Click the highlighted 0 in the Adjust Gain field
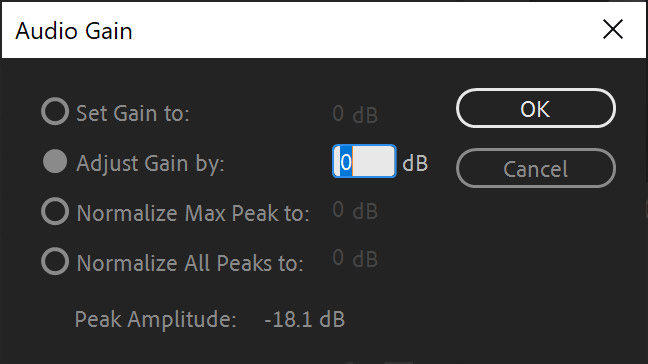Image resolution: width=648 pixels, height=364 pixels. click(346, 162)
